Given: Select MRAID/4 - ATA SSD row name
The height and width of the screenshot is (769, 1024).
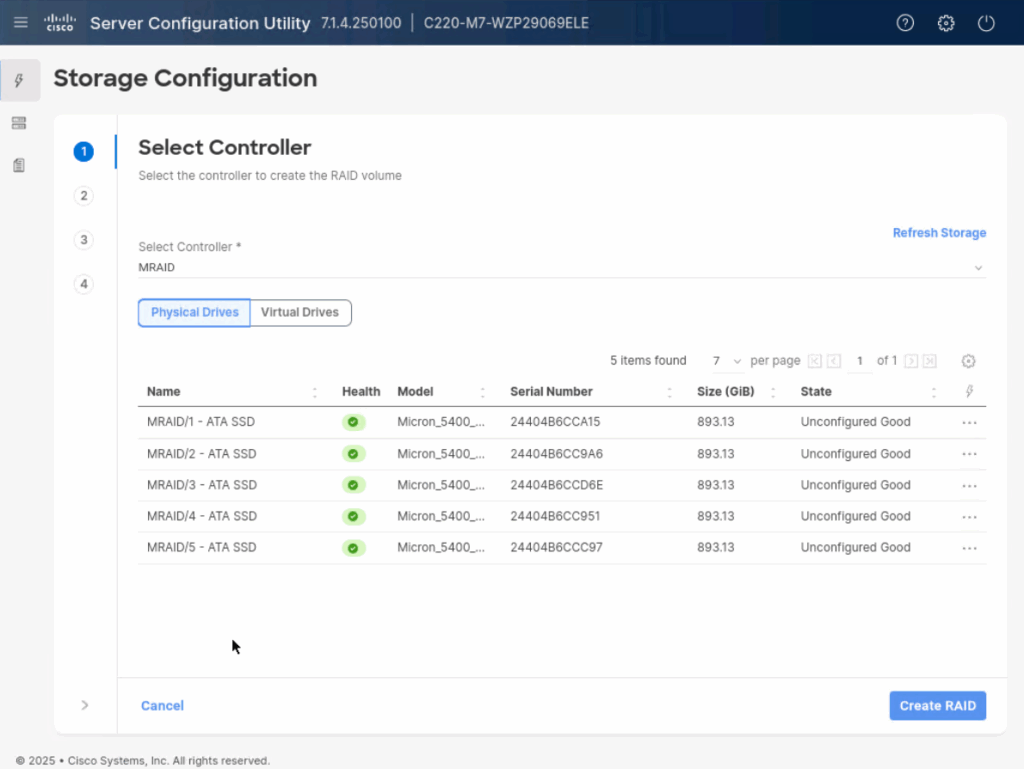Looking at the screenshot, I should click(202, 516).
